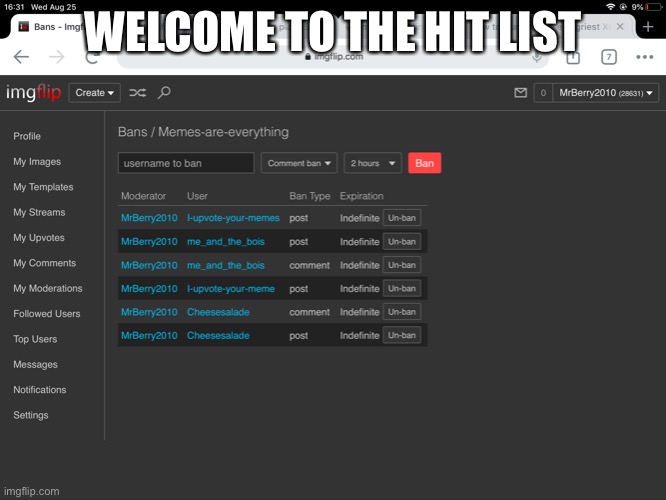666x500 pixels.
Task: Tap the browser back arrow
Action: pos(21,57)
